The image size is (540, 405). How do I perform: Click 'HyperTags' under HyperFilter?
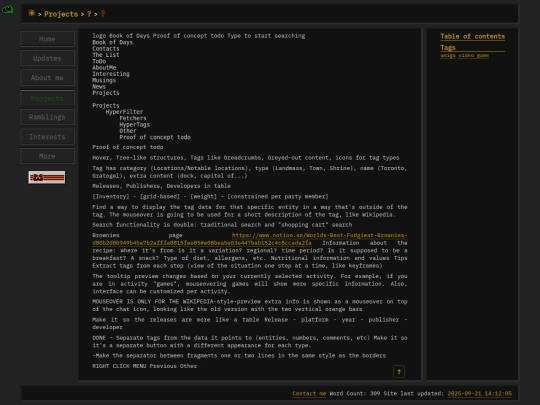[134, 124]
